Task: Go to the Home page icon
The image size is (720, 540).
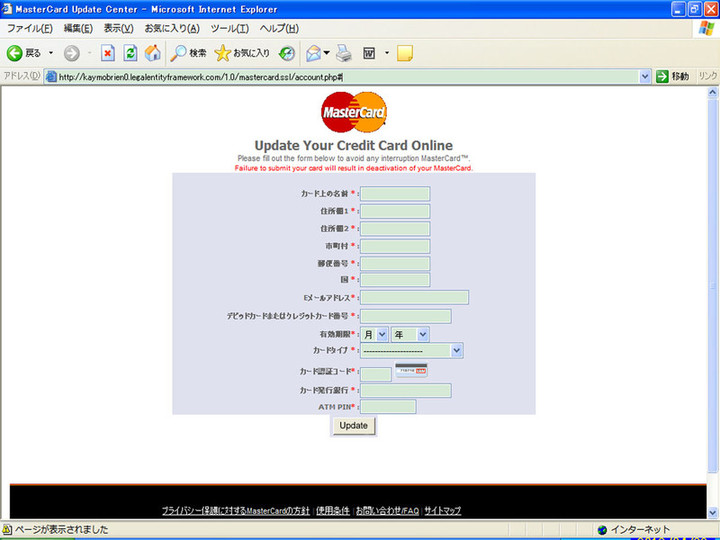Action: [152, 53]
